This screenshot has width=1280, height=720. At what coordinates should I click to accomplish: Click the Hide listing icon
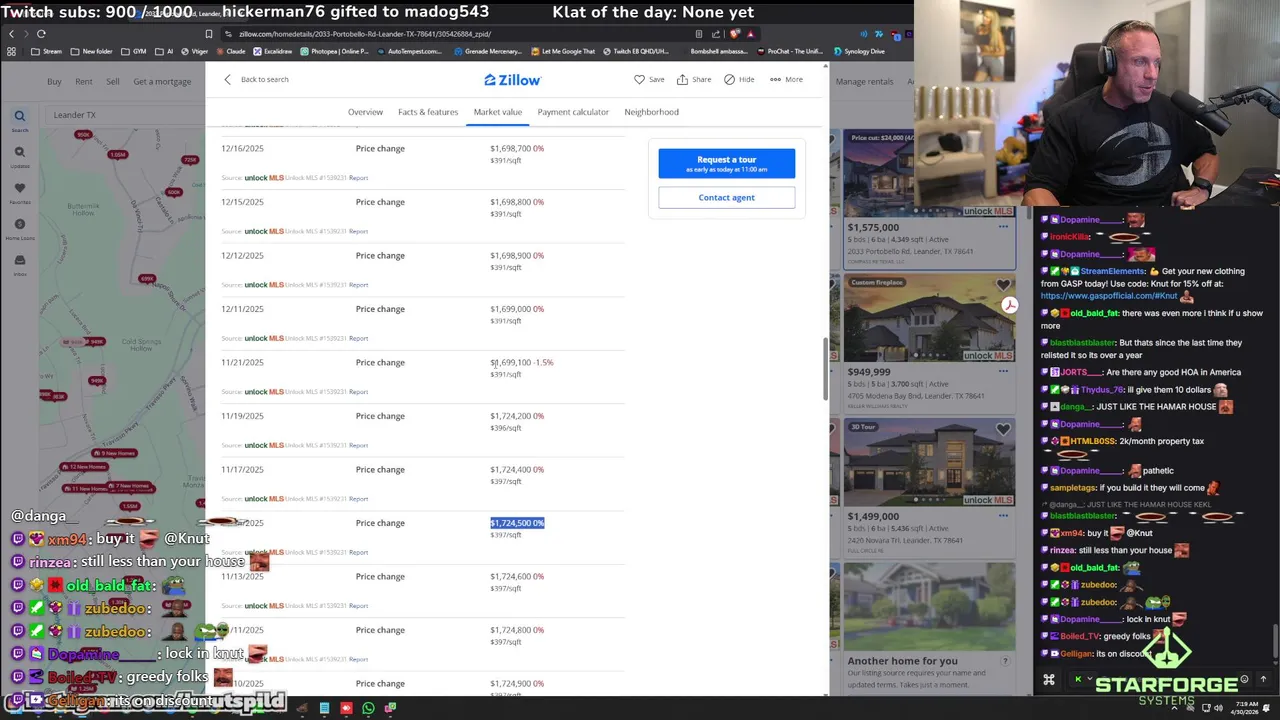click(x=729, y=79)
